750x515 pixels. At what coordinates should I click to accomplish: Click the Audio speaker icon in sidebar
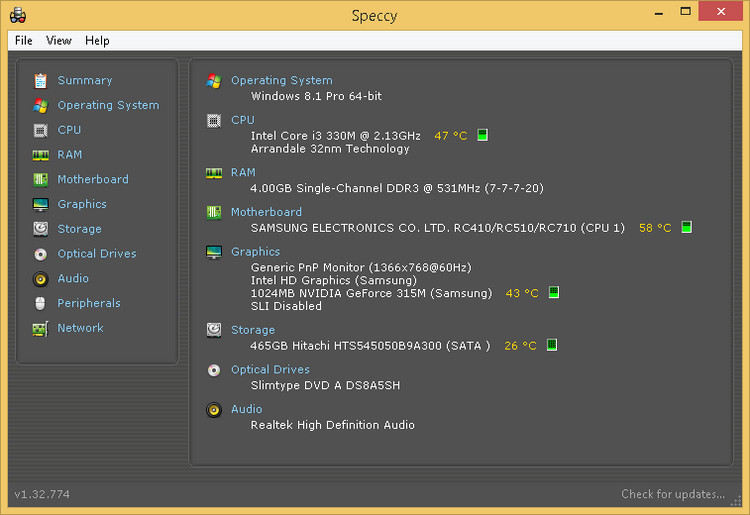[x=41, y=279]
